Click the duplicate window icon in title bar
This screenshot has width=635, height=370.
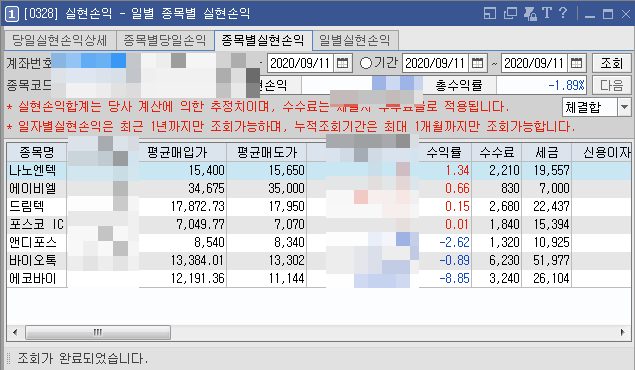point(510,13)
